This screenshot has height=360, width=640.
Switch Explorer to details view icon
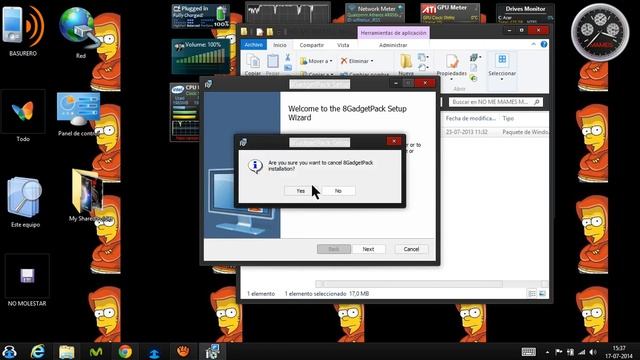point(532,293)
